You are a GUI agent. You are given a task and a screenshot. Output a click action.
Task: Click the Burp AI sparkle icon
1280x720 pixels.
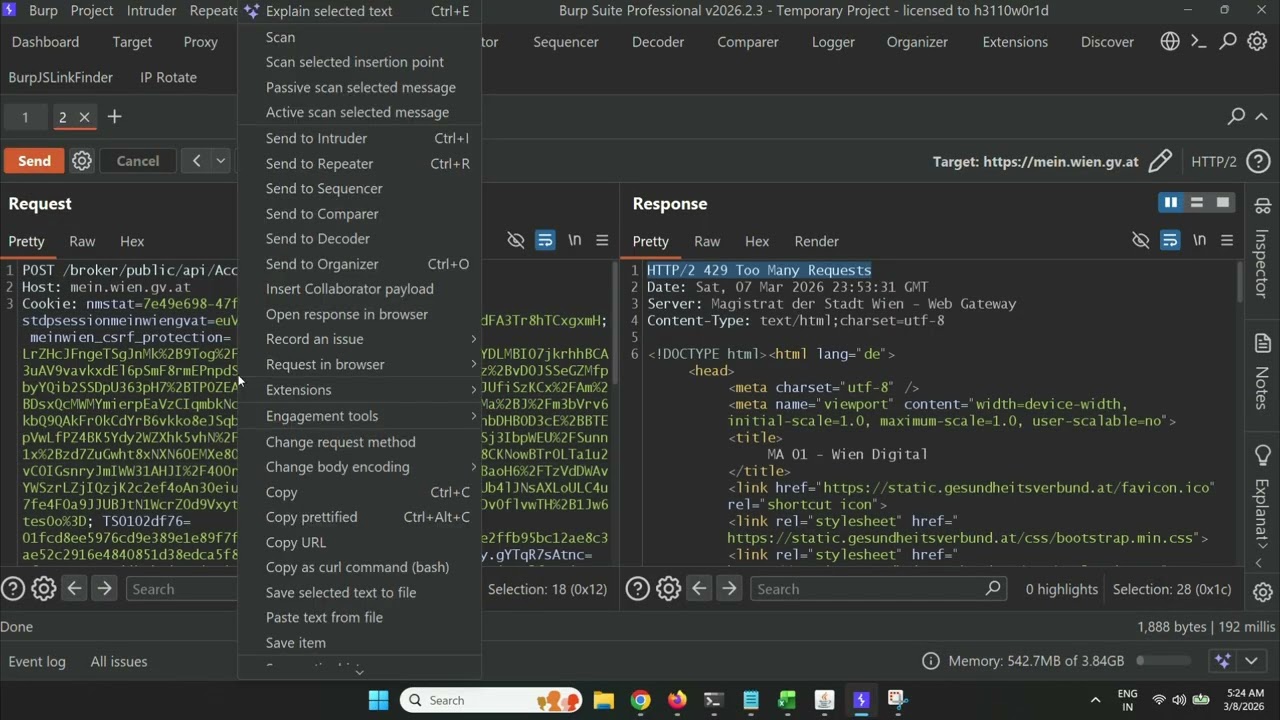coord(1222,661)
